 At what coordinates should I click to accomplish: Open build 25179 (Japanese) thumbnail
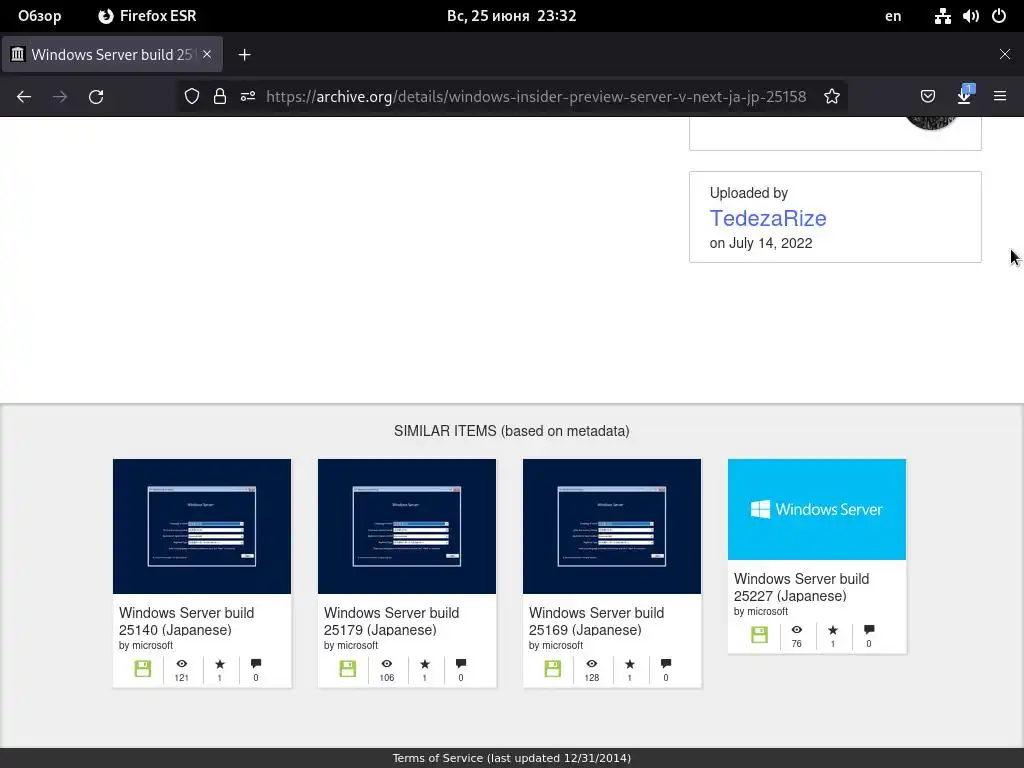pos(407,526)
